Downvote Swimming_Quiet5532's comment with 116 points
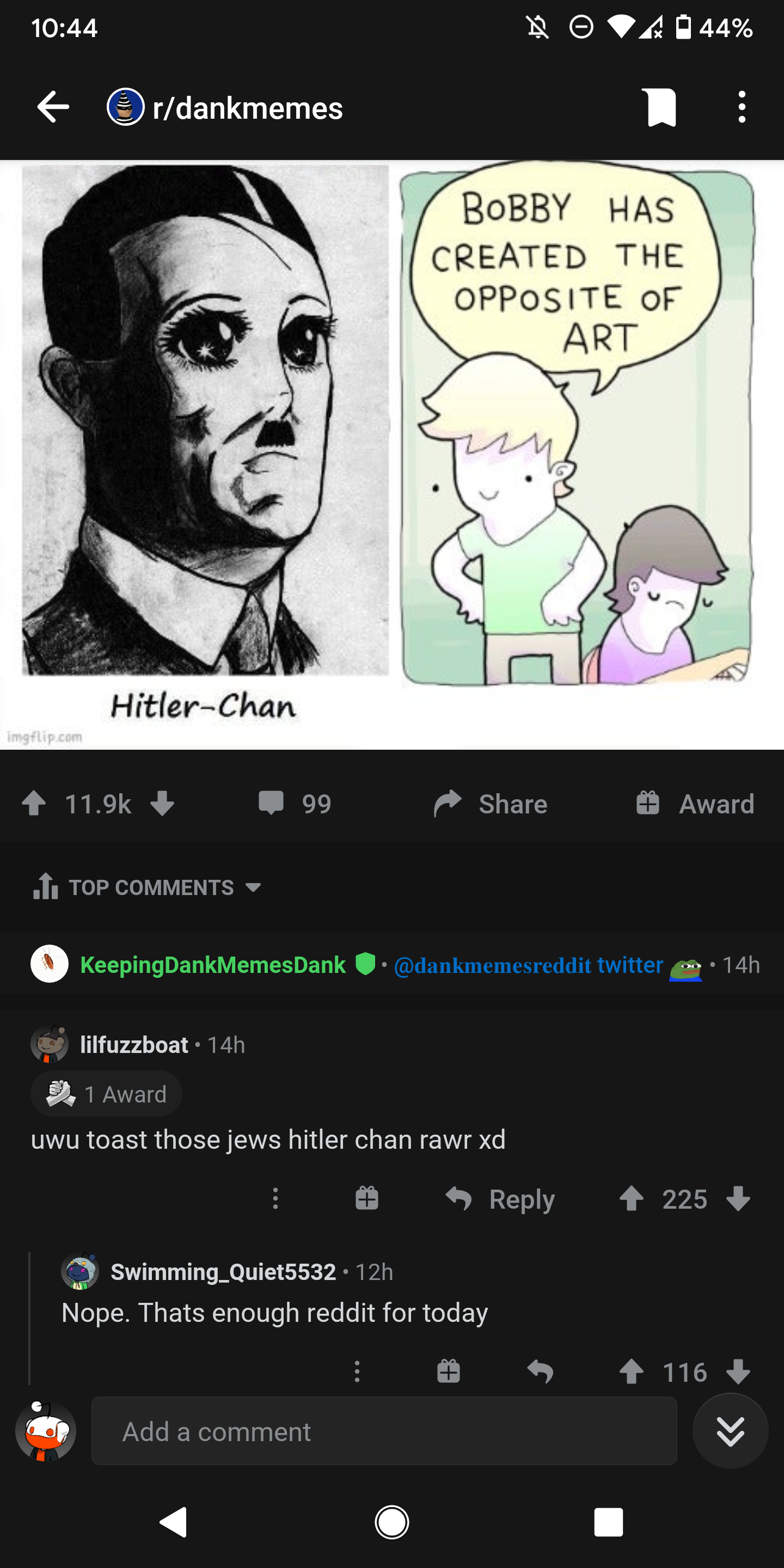 tap(738, 1371)
